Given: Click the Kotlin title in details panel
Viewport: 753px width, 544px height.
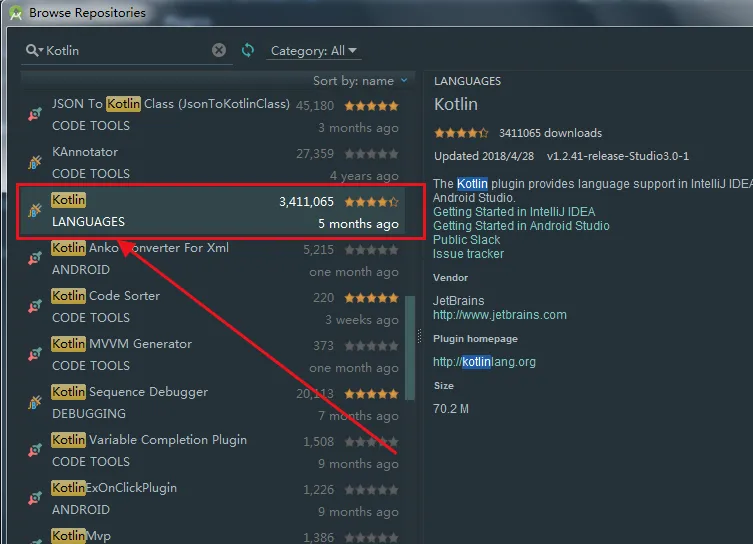Looking at the screenshot, I should click(x=456, y=104).
